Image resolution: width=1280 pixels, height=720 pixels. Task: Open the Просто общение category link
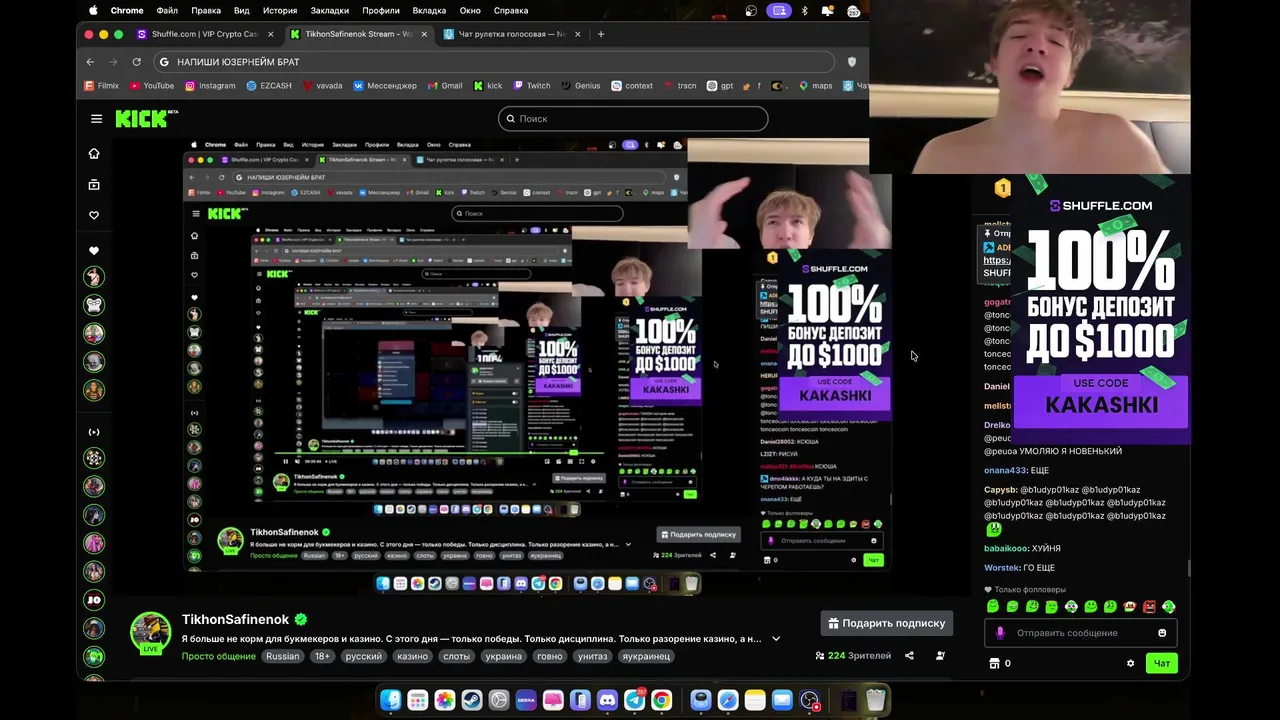pyautogui.click(x=218, y=656)
